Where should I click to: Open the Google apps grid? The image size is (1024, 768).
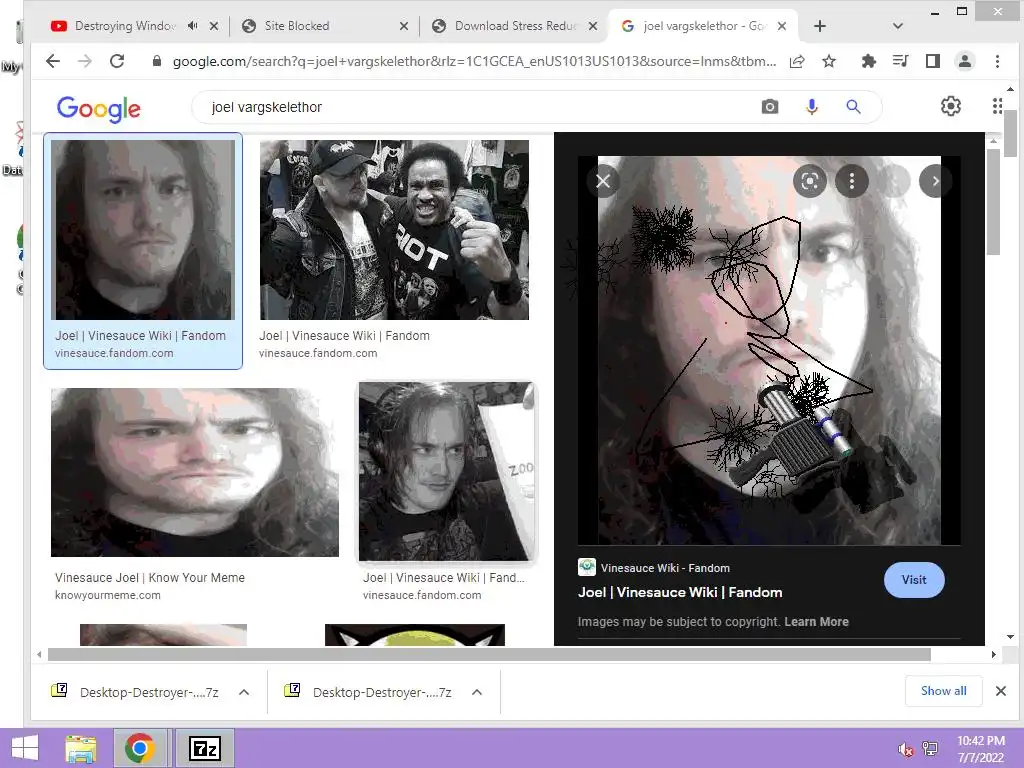tap(997, 106)
